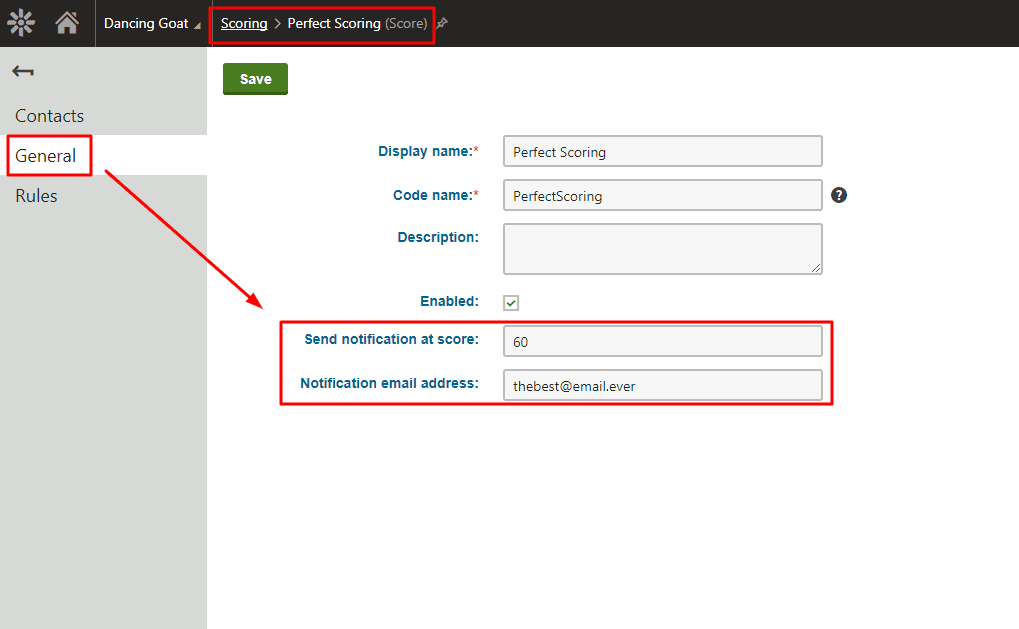Edit the Send notification at score field
Image resolution: width=1019 pixels, height=629 pixels.
[663, 341]
